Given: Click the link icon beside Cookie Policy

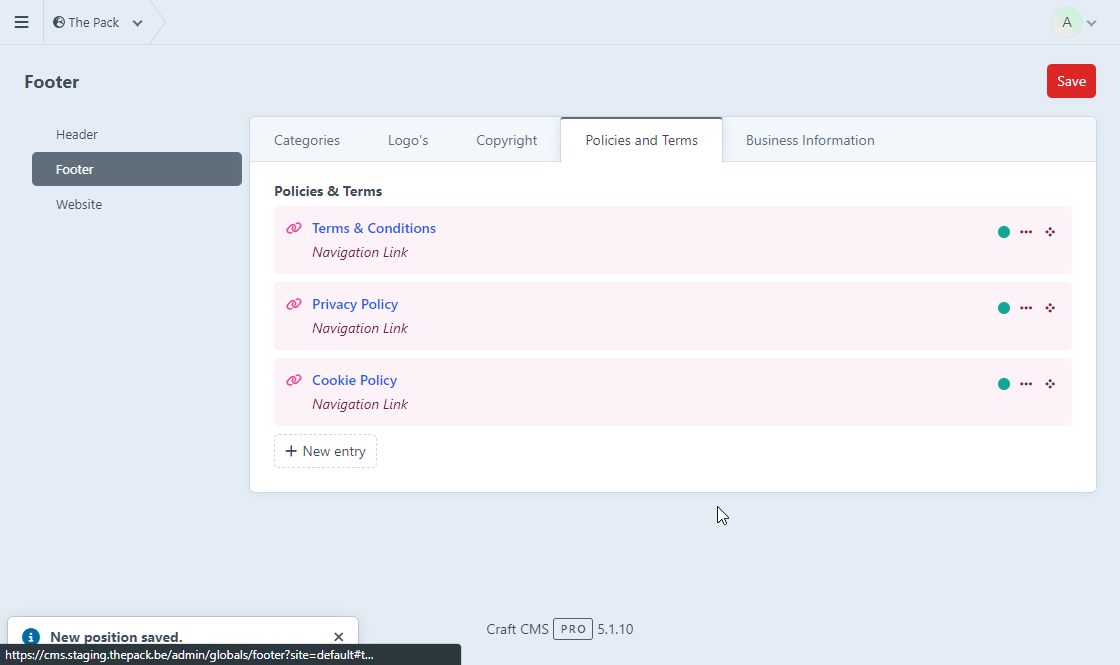Looking at the screenshot, I should [294, 380].
